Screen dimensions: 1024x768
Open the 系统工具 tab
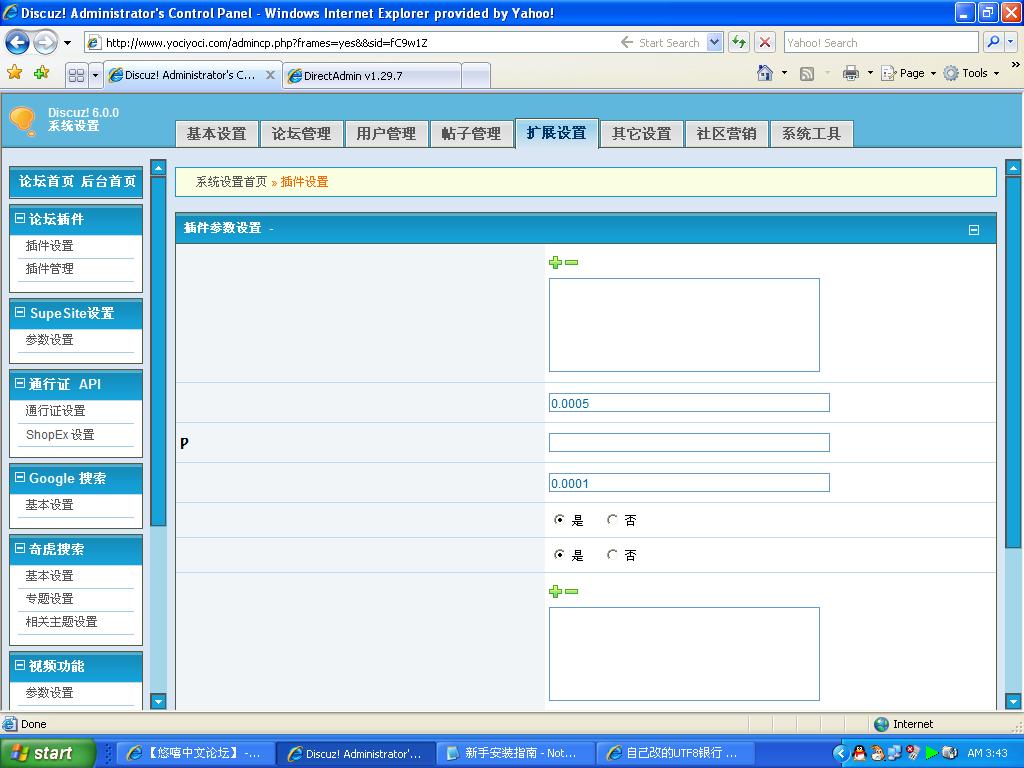tap(811, 134)
